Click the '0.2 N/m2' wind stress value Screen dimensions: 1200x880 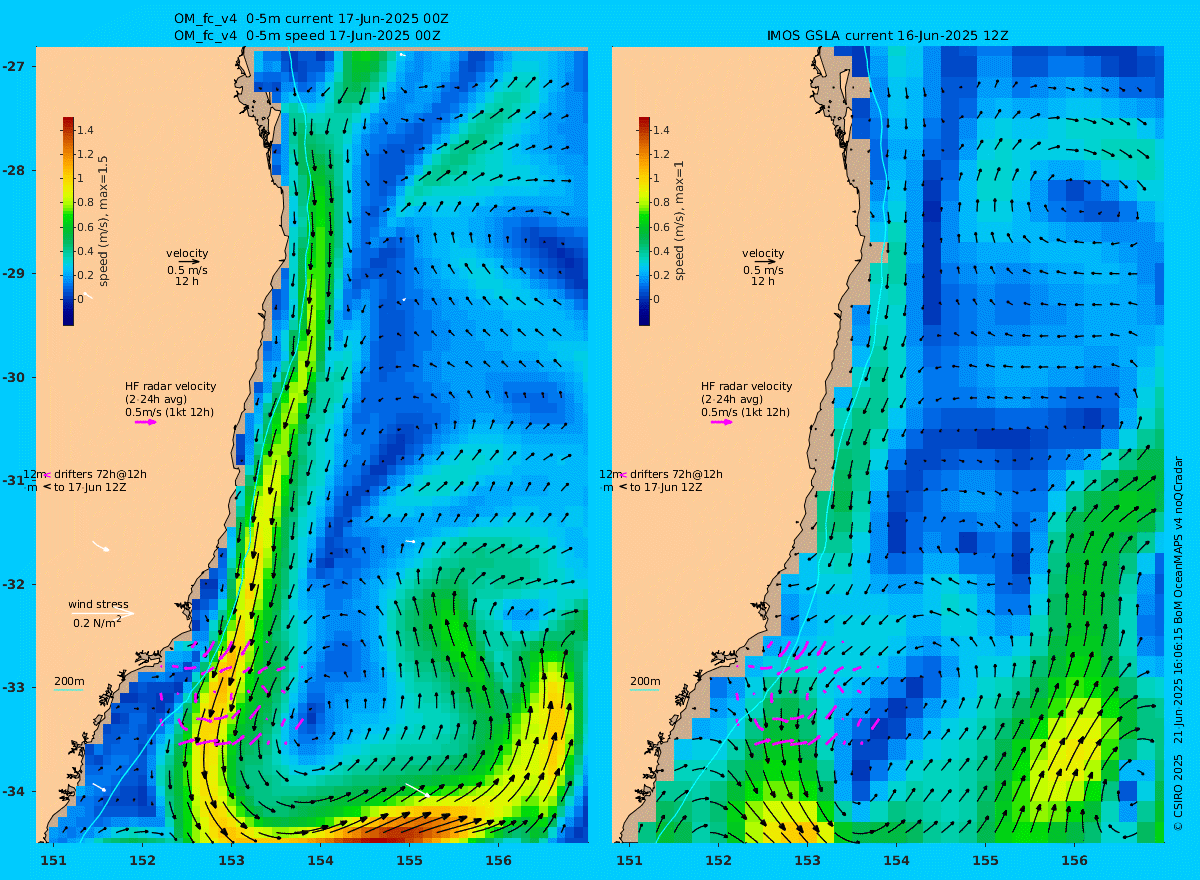click(x=97, y=622)
